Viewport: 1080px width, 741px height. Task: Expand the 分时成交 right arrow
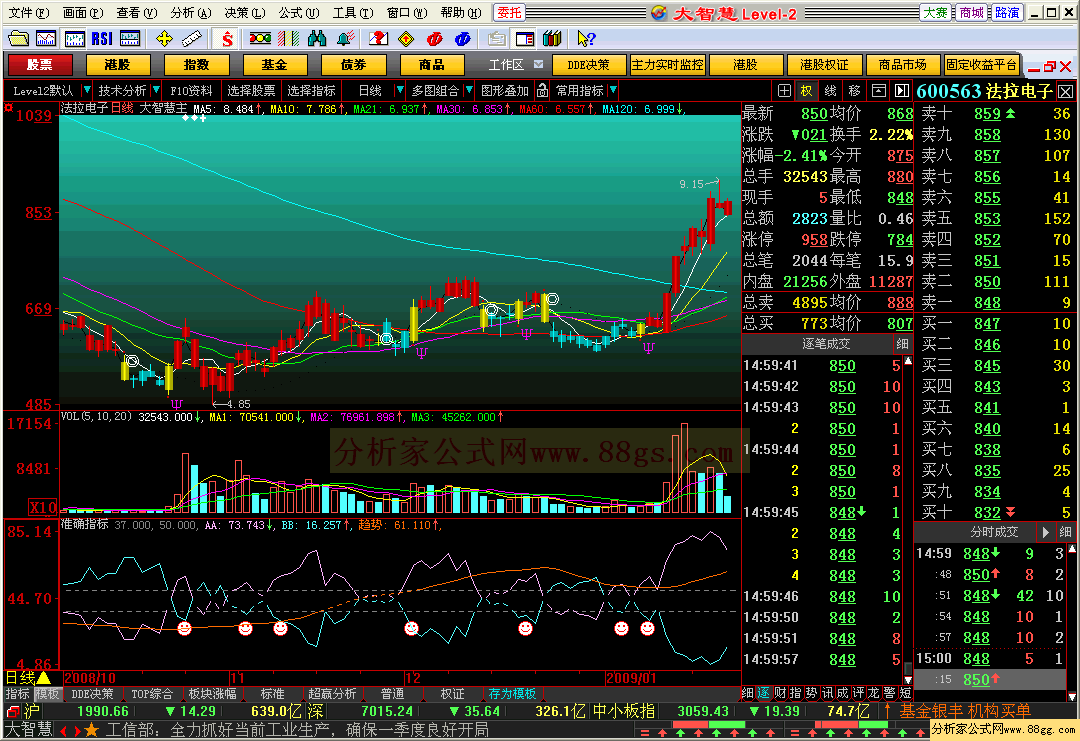coord(1046,532)
